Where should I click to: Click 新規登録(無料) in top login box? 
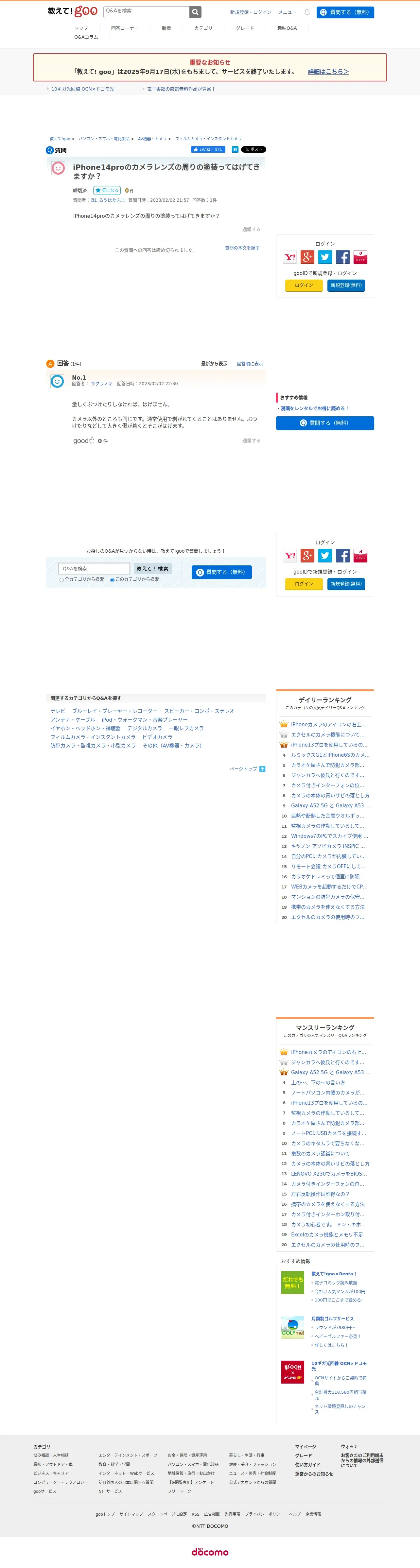coord(346,285)
